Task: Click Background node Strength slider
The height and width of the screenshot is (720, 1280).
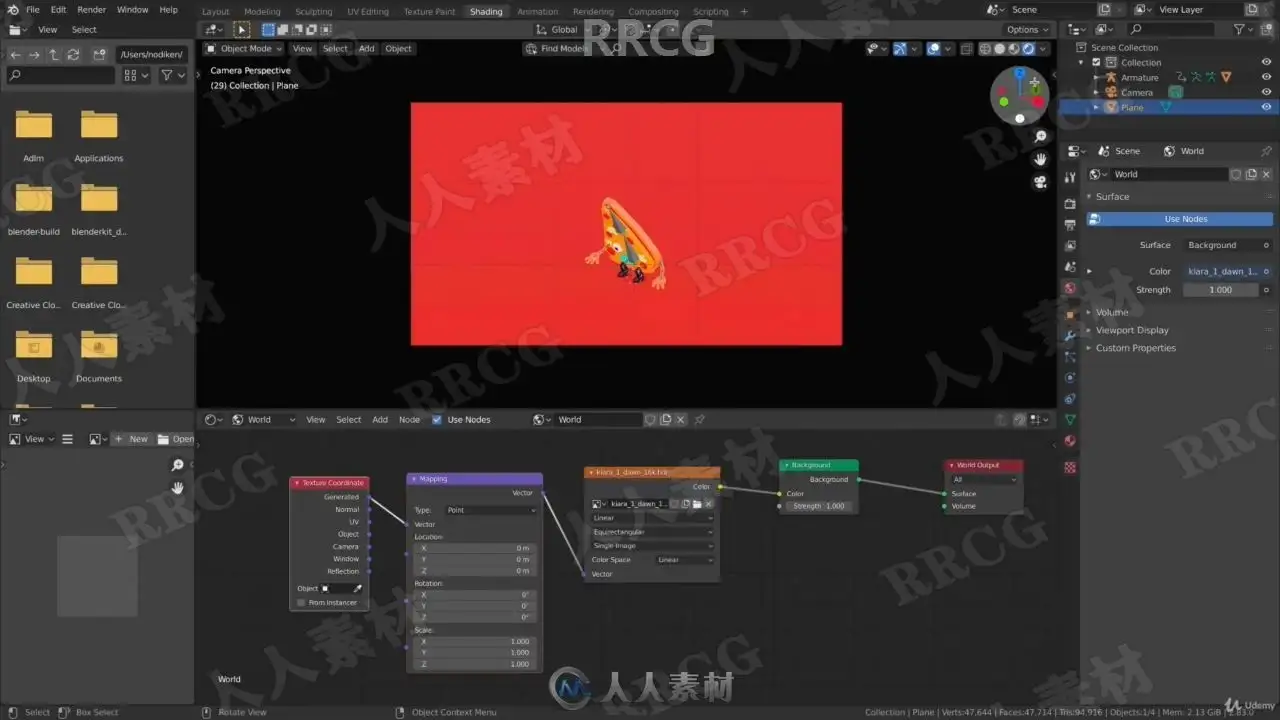Action: point(820,506)
